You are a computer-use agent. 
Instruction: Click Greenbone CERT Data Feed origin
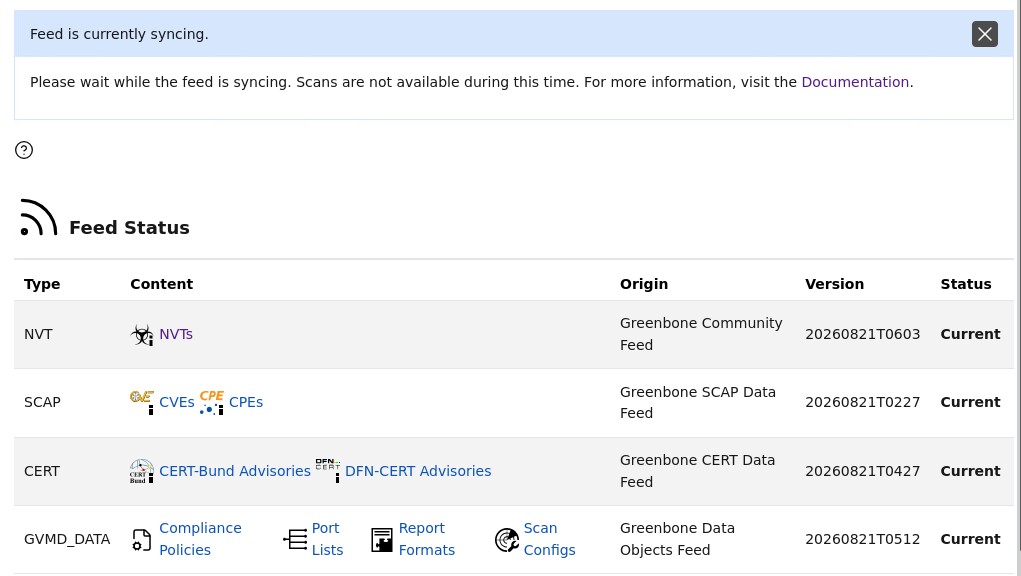click(x=697, y=471)
